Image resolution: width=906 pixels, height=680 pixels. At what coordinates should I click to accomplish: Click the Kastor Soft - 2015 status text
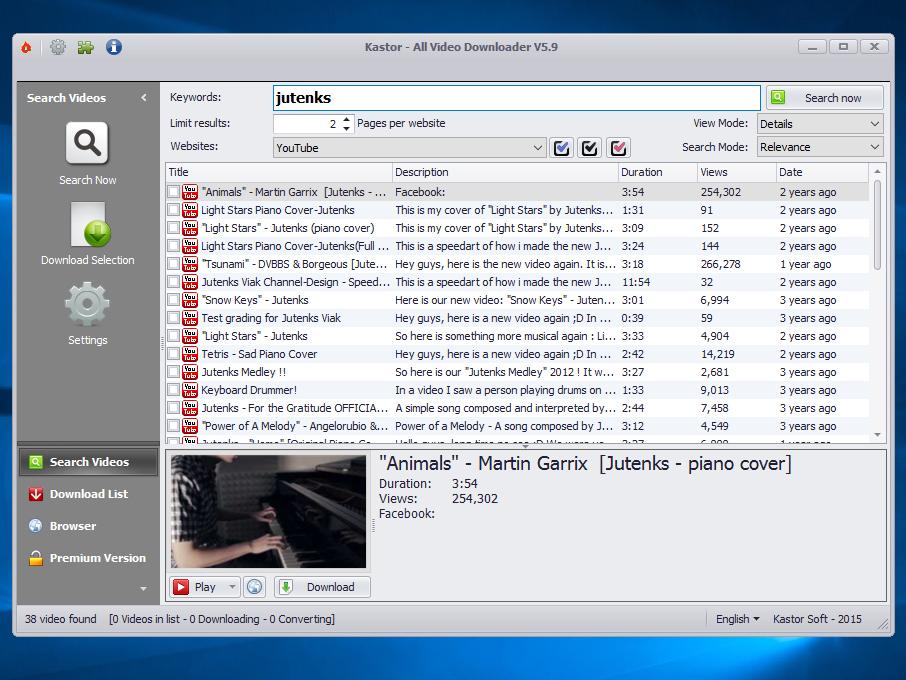point(817,619)
